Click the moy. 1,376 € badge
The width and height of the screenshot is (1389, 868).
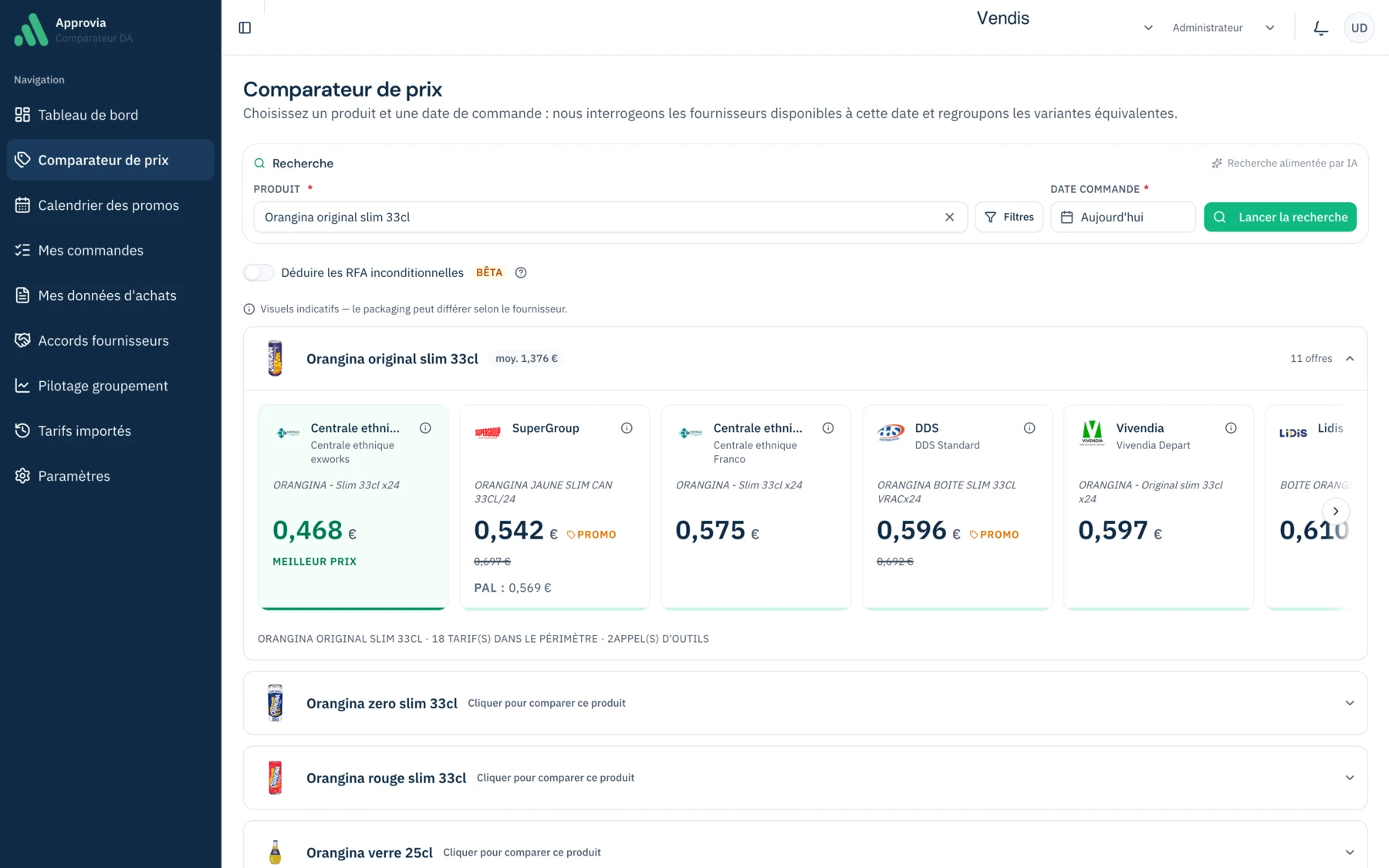tap(526, 359)
